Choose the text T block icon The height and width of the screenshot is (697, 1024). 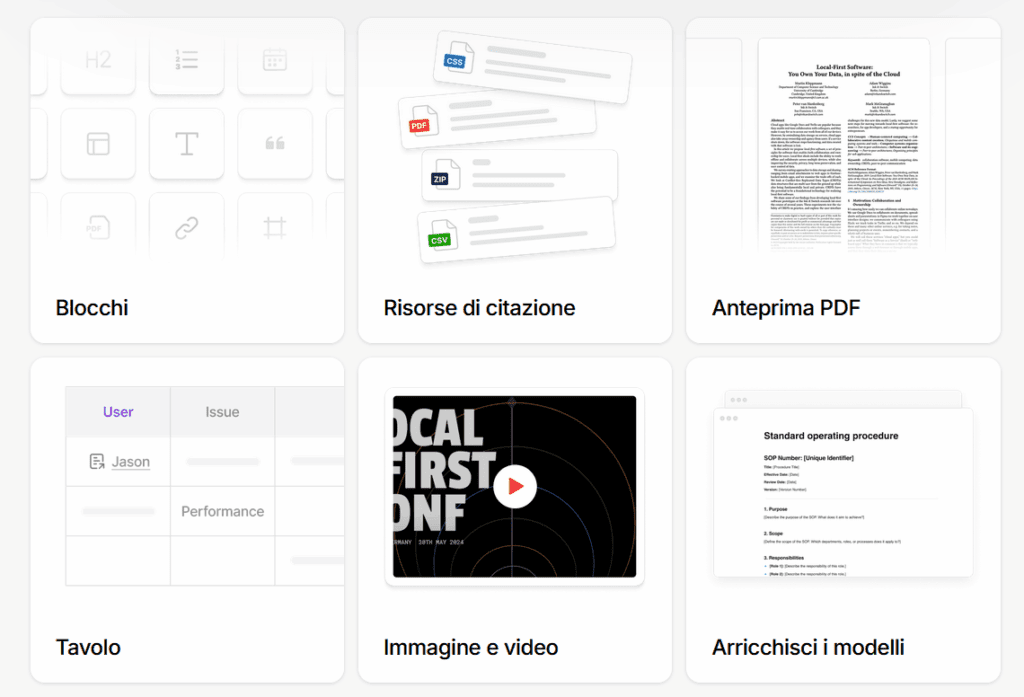point(186,144)
